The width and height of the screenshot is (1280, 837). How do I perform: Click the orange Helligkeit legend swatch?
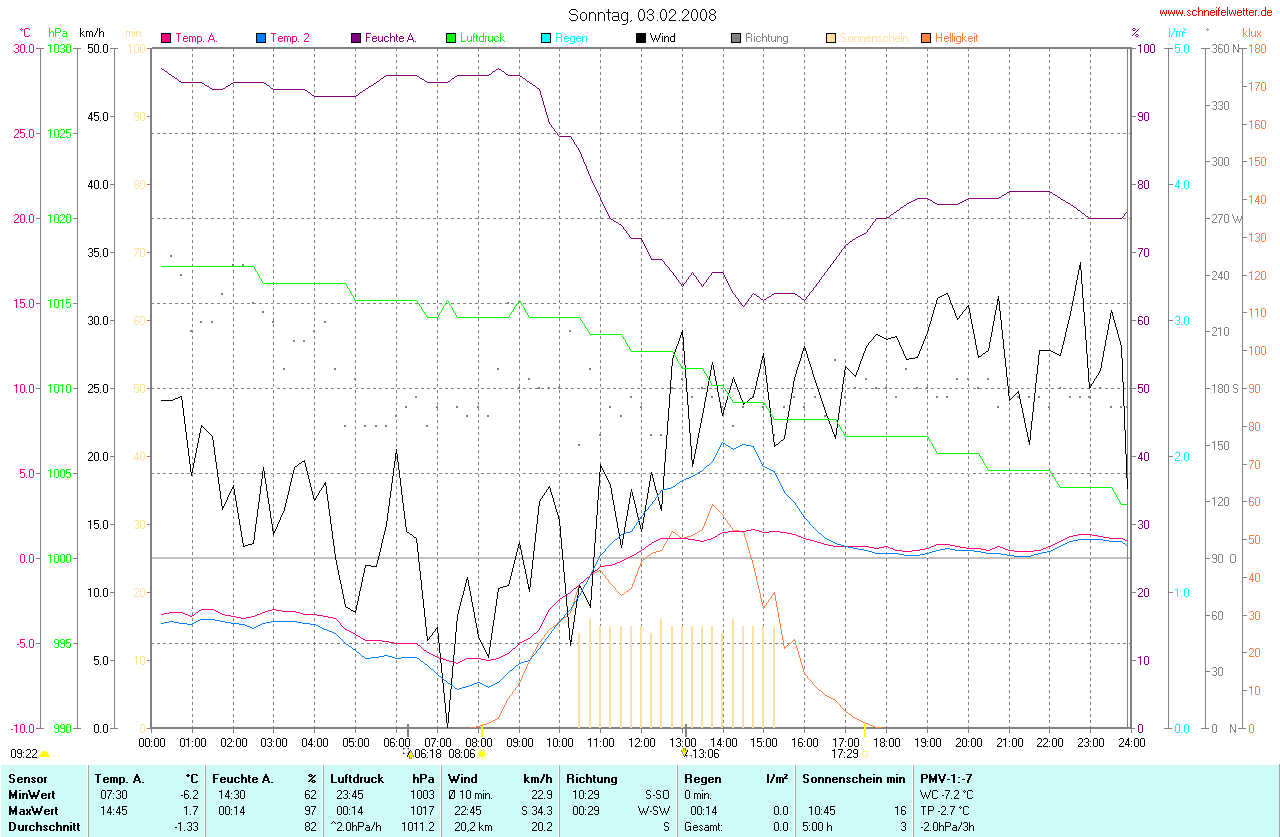[x=925, y=38]
